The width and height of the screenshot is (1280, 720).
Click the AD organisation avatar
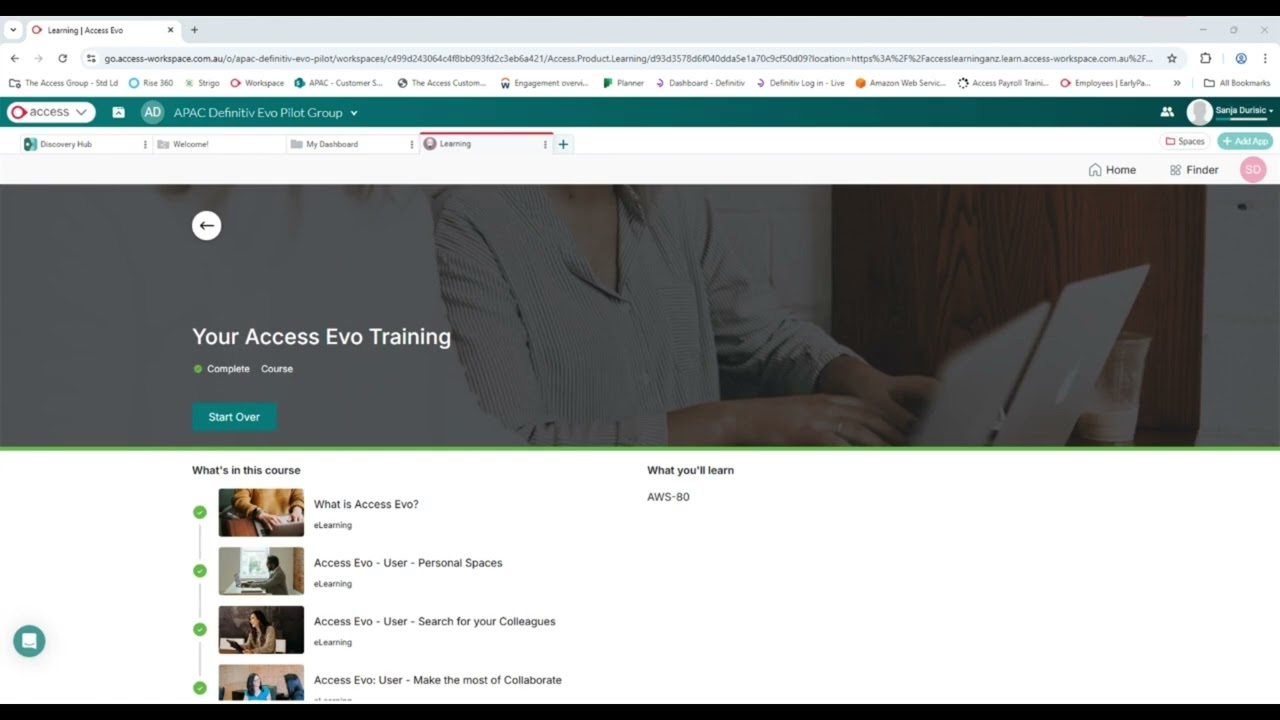pos(152,112)
